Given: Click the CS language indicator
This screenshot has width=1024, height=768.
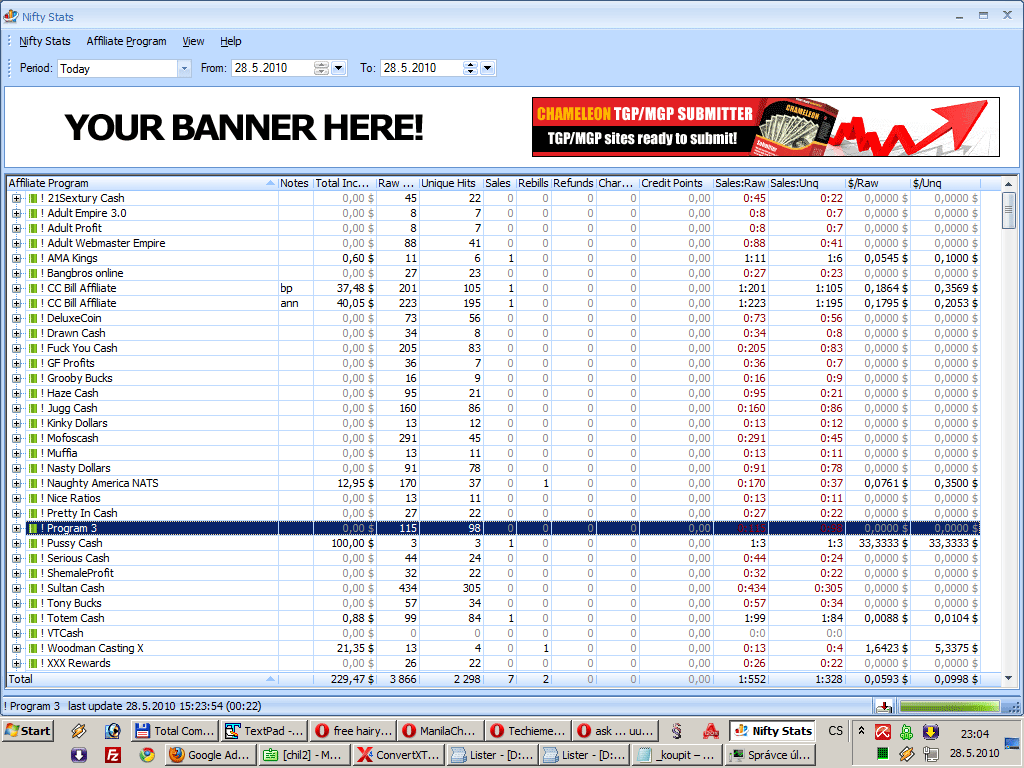Looking at the screenshot, I should click(x=835, y=731).
